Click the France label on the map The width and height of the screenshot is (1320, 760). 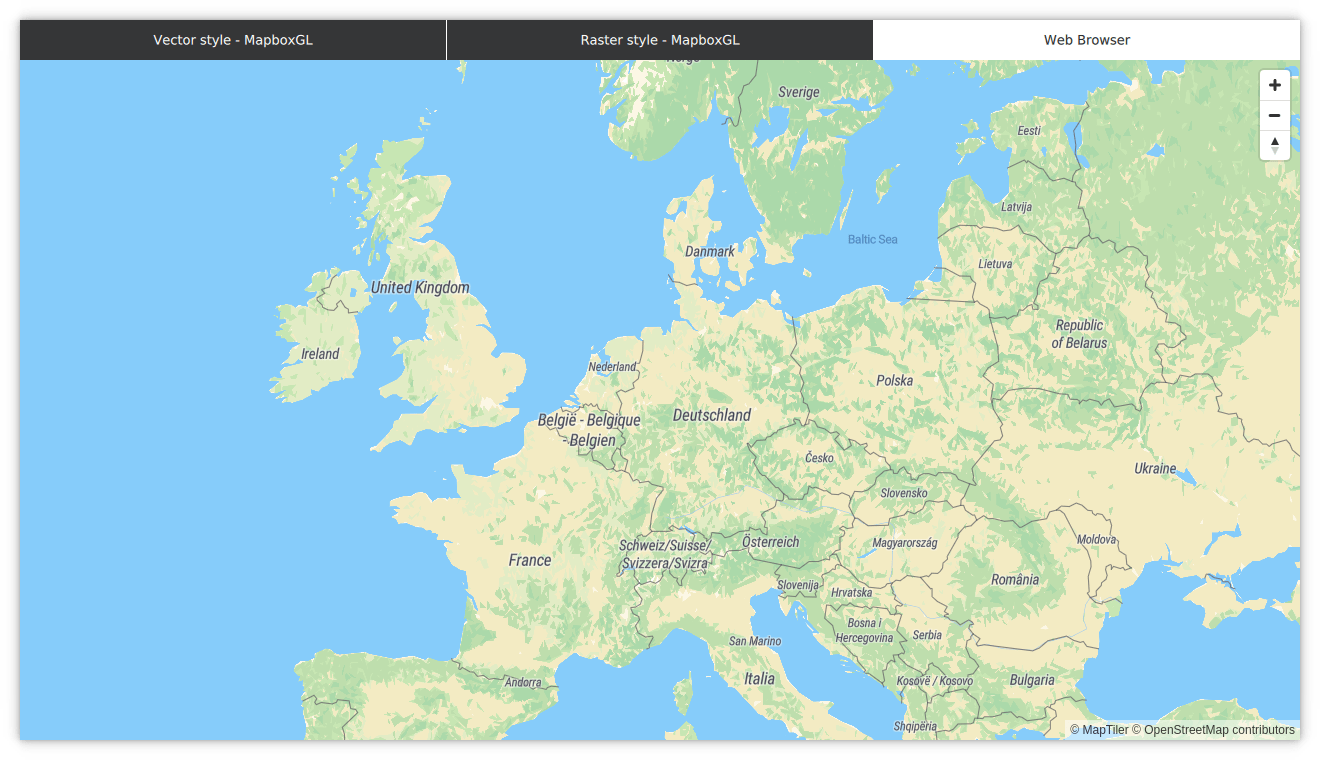529,560
